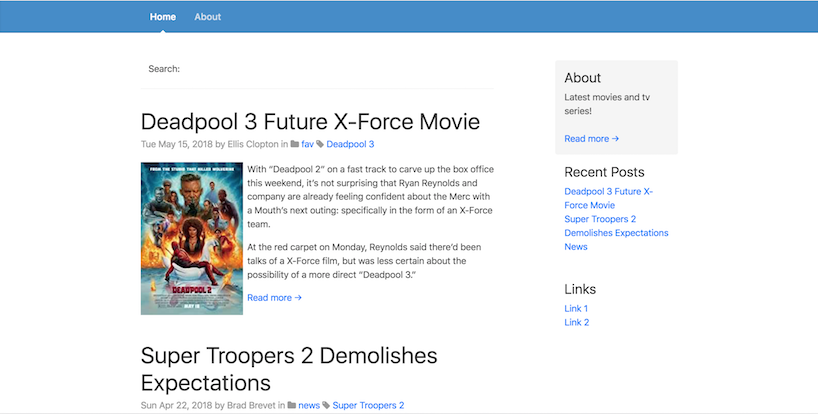
Task: Open the news category link
Action: (x=309, y=405)
